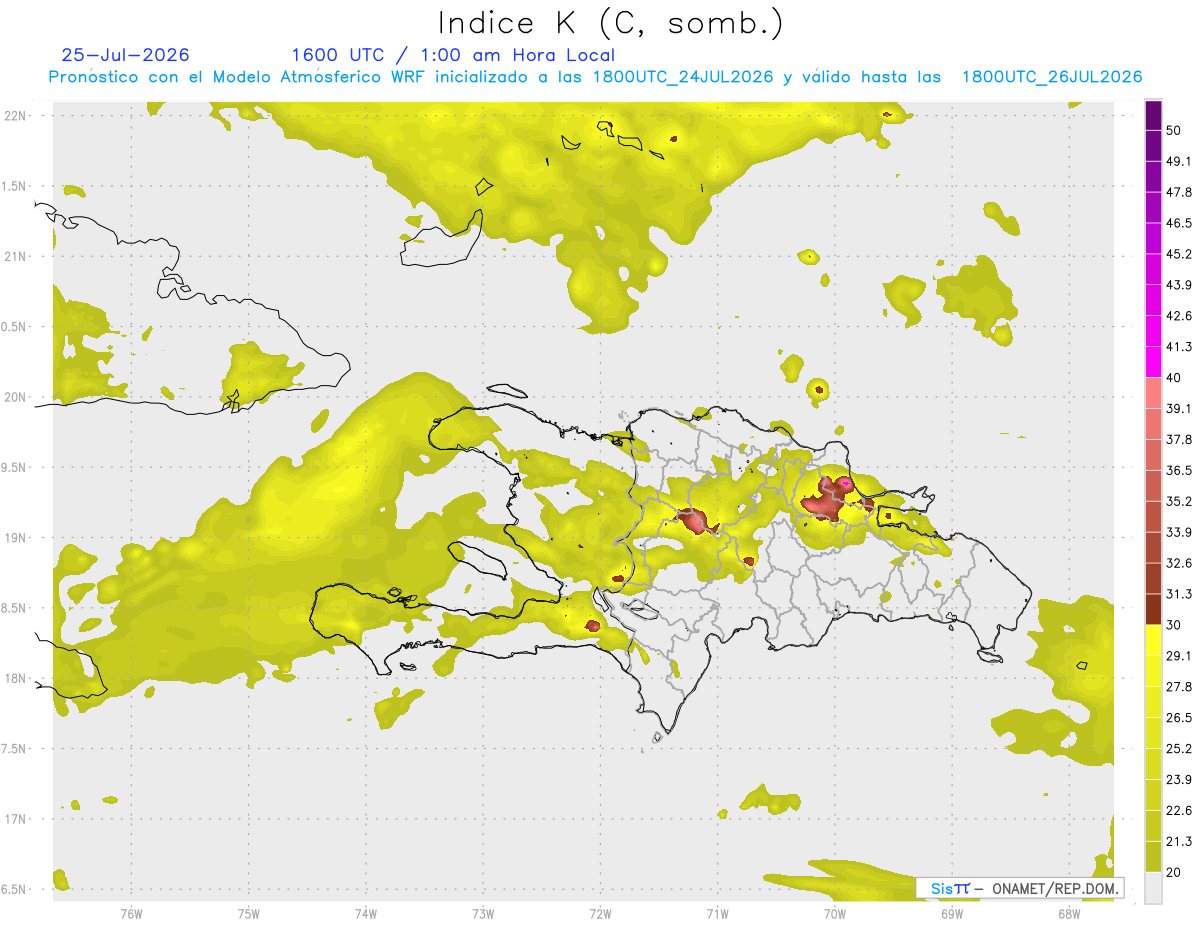Click the map title "Indice K (C, somb.)"

(611, 23)
